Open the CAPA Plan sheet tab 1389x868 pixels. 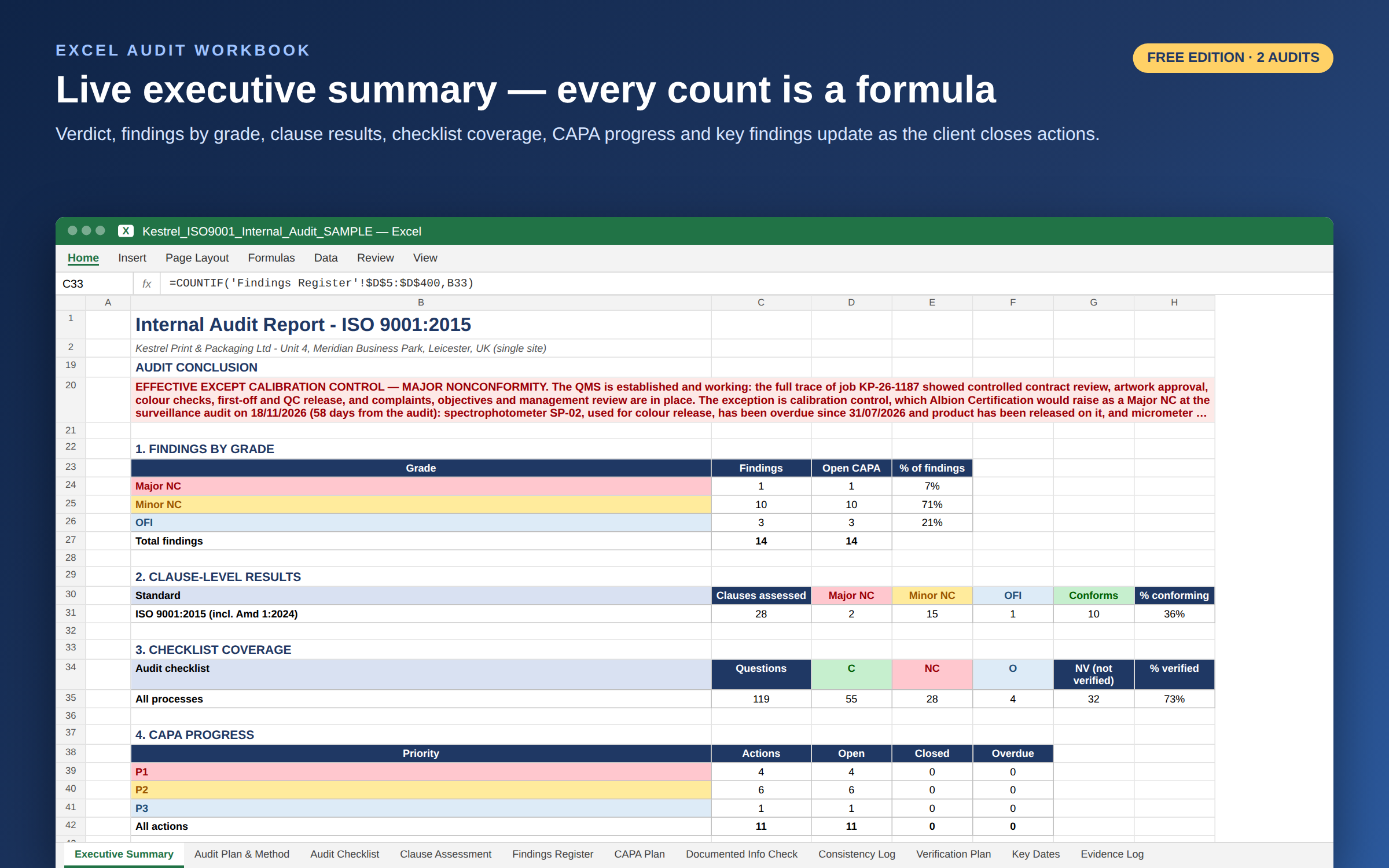coord(640,854)
